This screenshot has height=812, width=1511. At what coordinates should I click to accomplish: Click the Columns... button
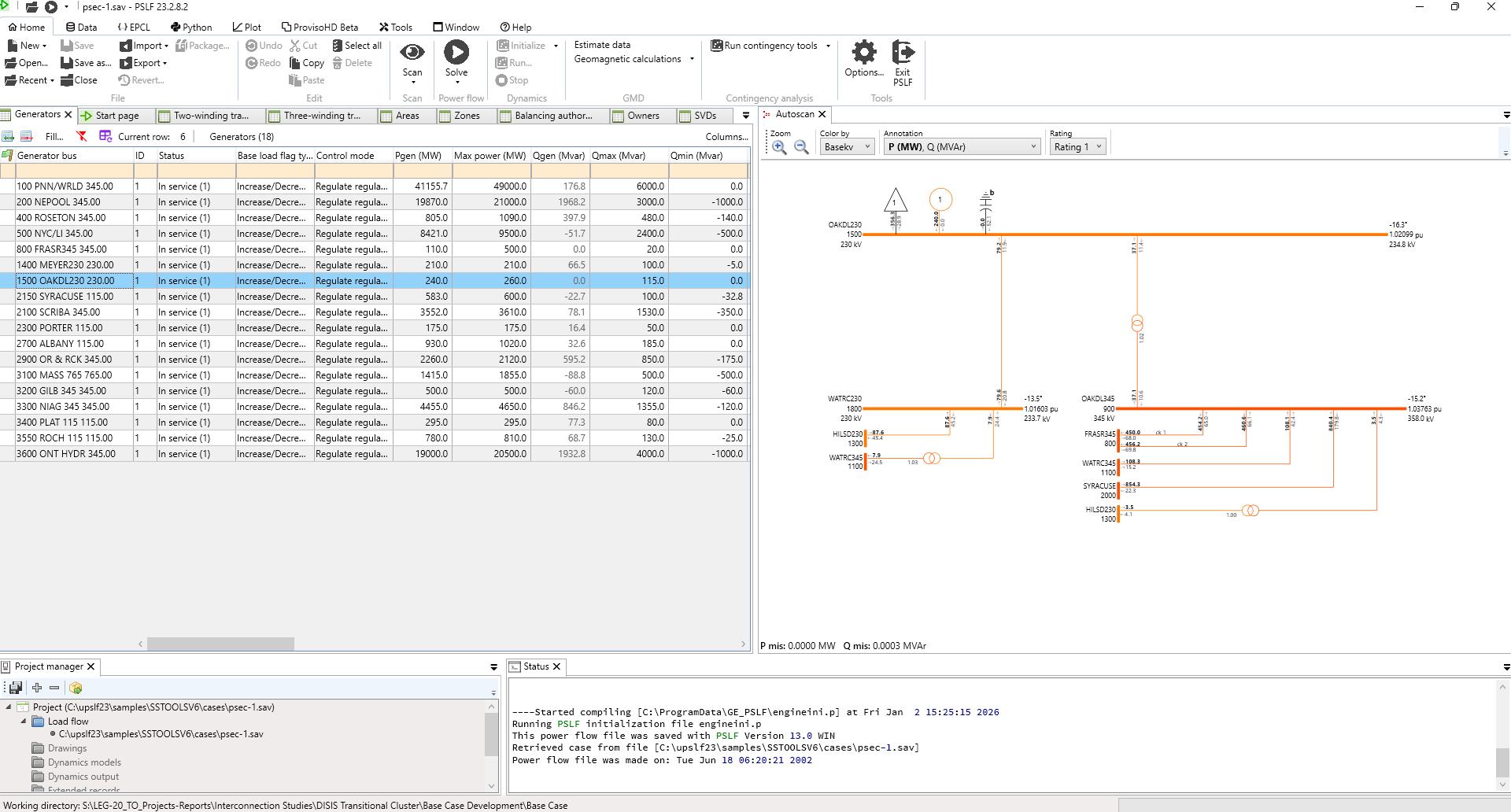726,136
